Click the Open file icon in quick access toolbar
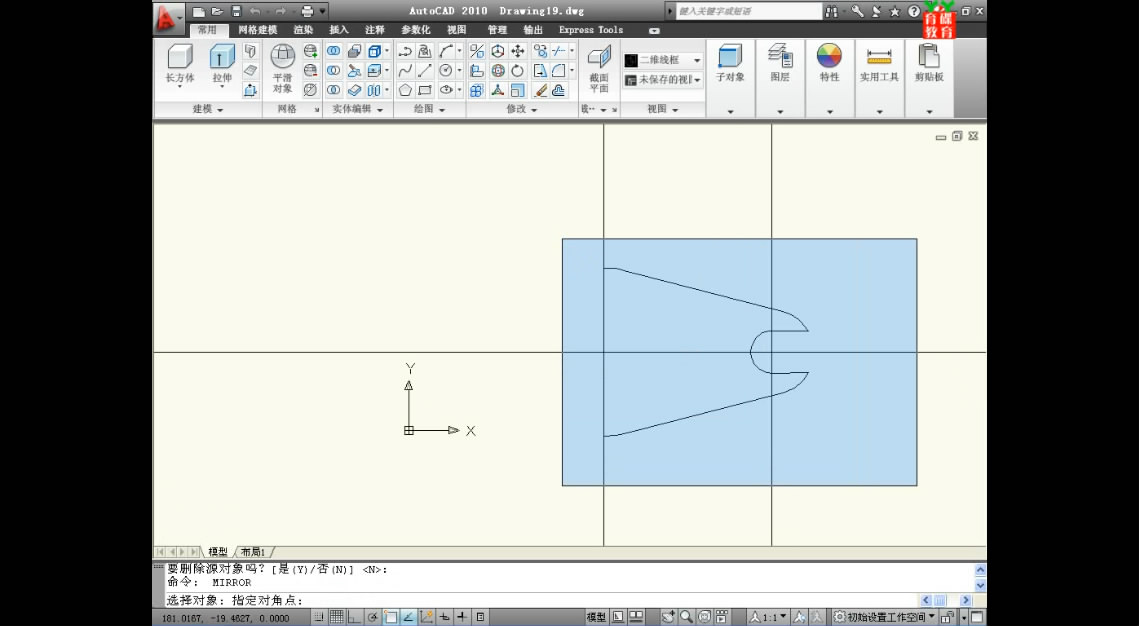Viewport: 1139px width, 626px height. coord(217,12)
